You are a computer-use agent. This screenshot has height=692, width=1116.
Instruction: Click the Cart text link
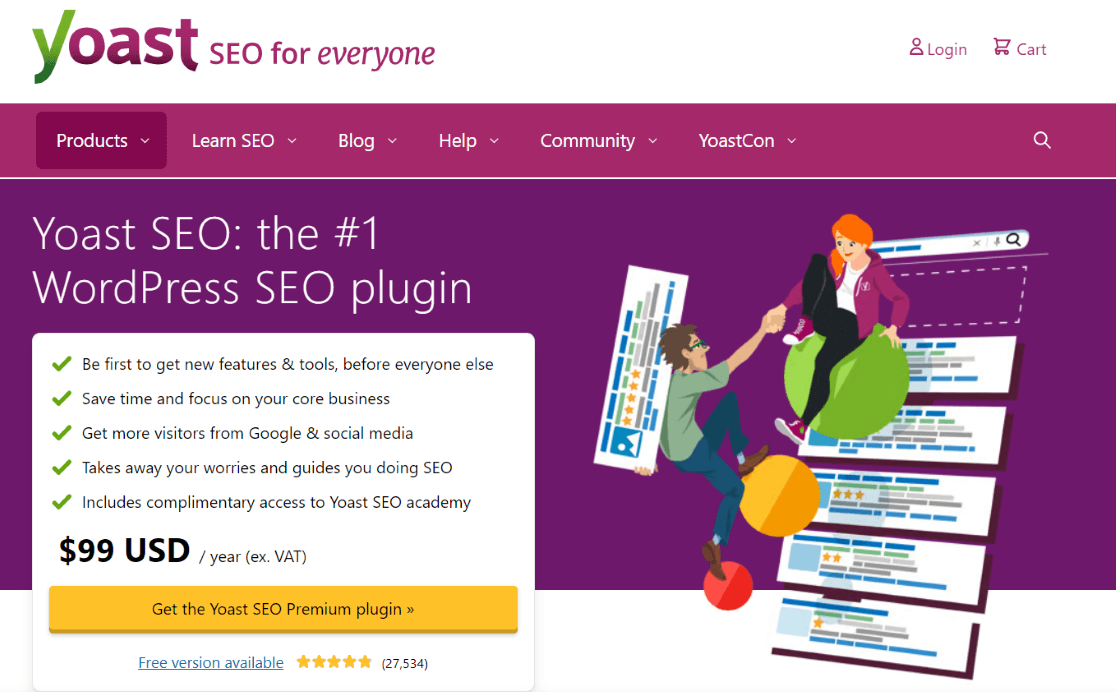point(1031,48)
